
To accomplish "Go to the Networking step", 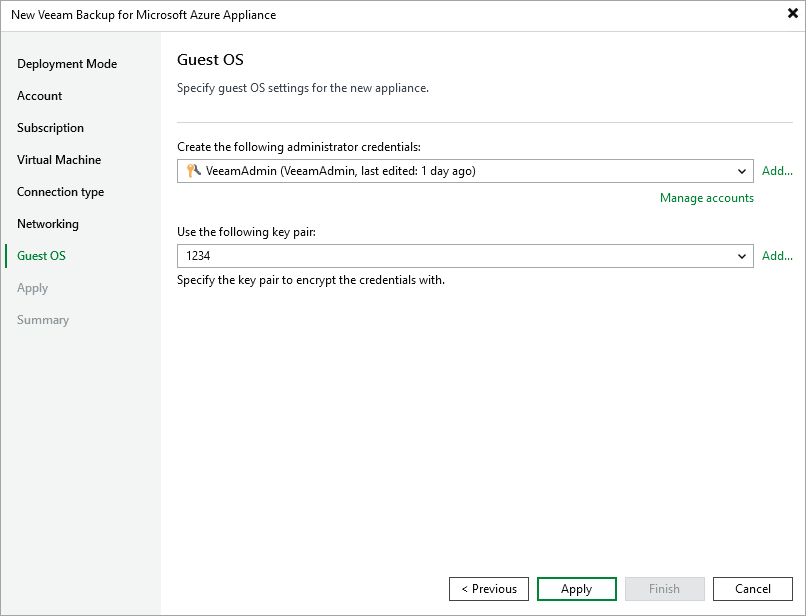I will click(48, 224).
